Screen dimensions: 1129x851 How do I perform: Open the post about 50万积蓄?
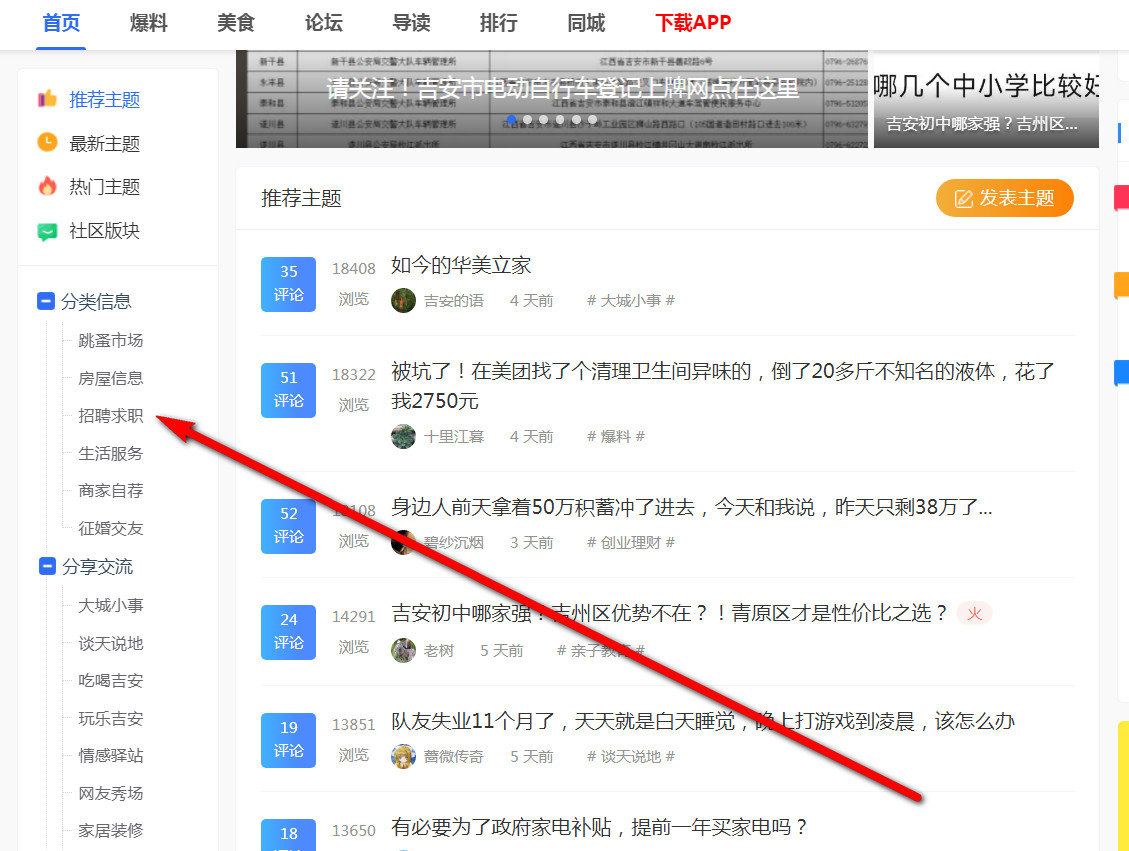[x=692, y=508]
